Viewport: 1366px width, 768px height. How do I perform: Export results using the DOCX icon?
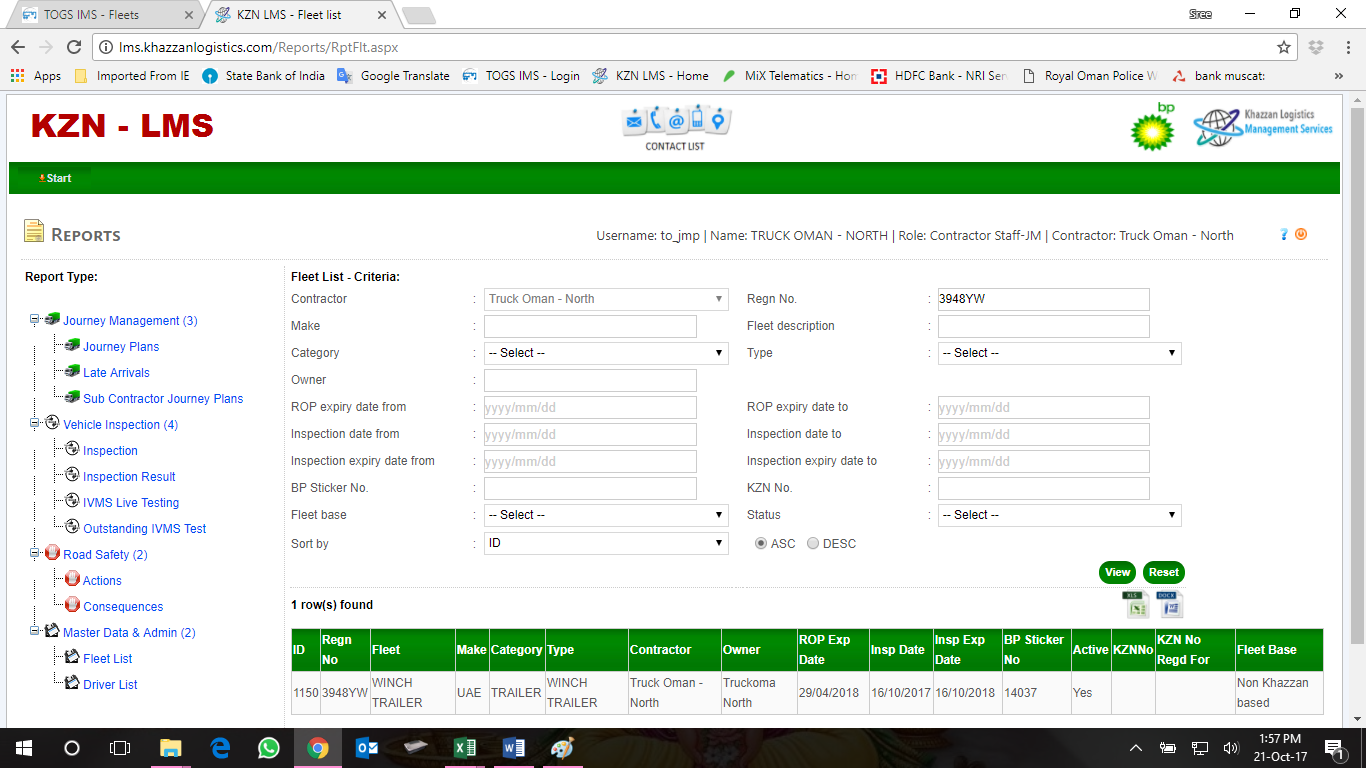click(x=1169, y=604)
